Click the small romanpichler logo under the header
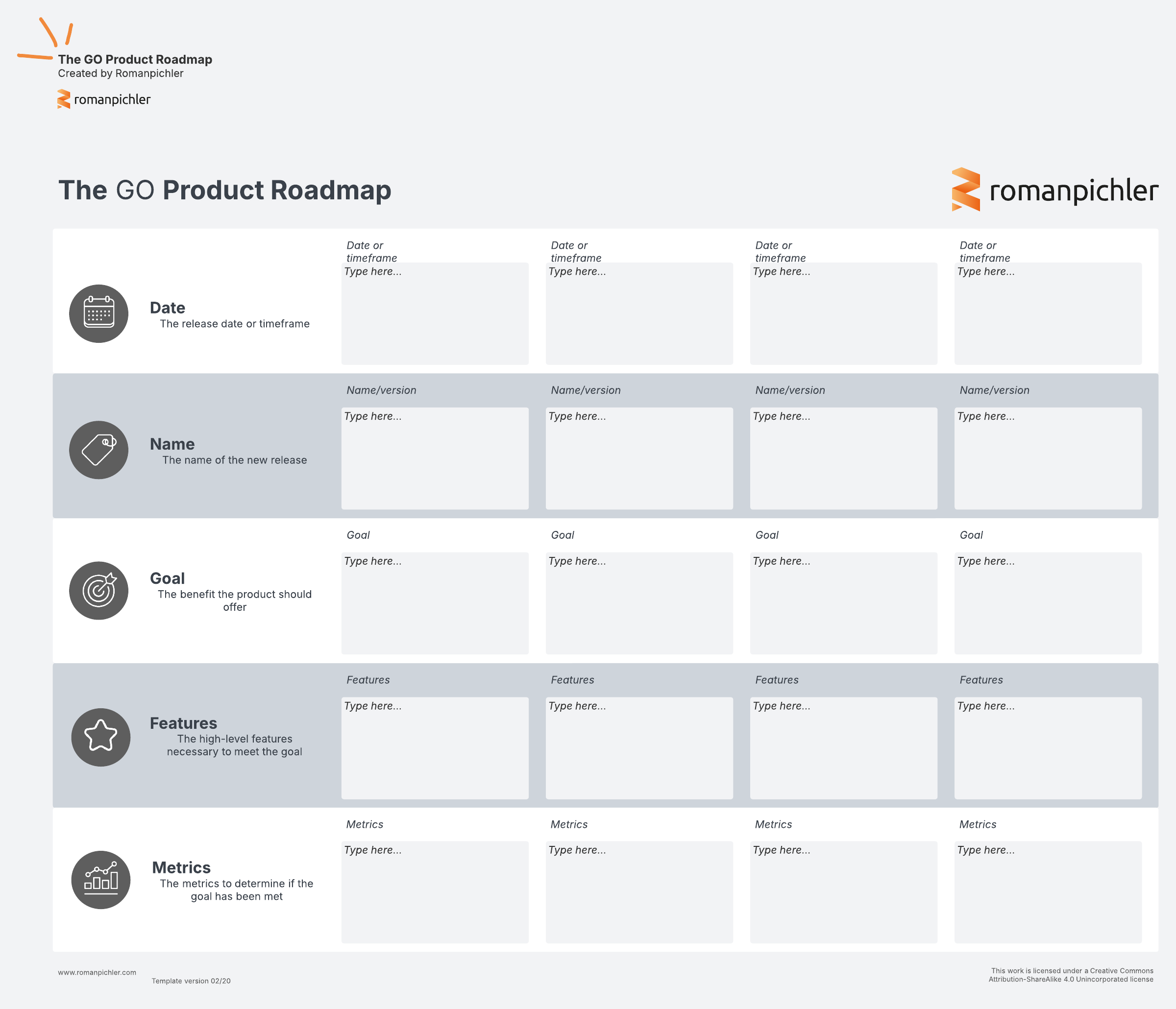The width and height of the screenshot is (1176, 1009). 104,99
